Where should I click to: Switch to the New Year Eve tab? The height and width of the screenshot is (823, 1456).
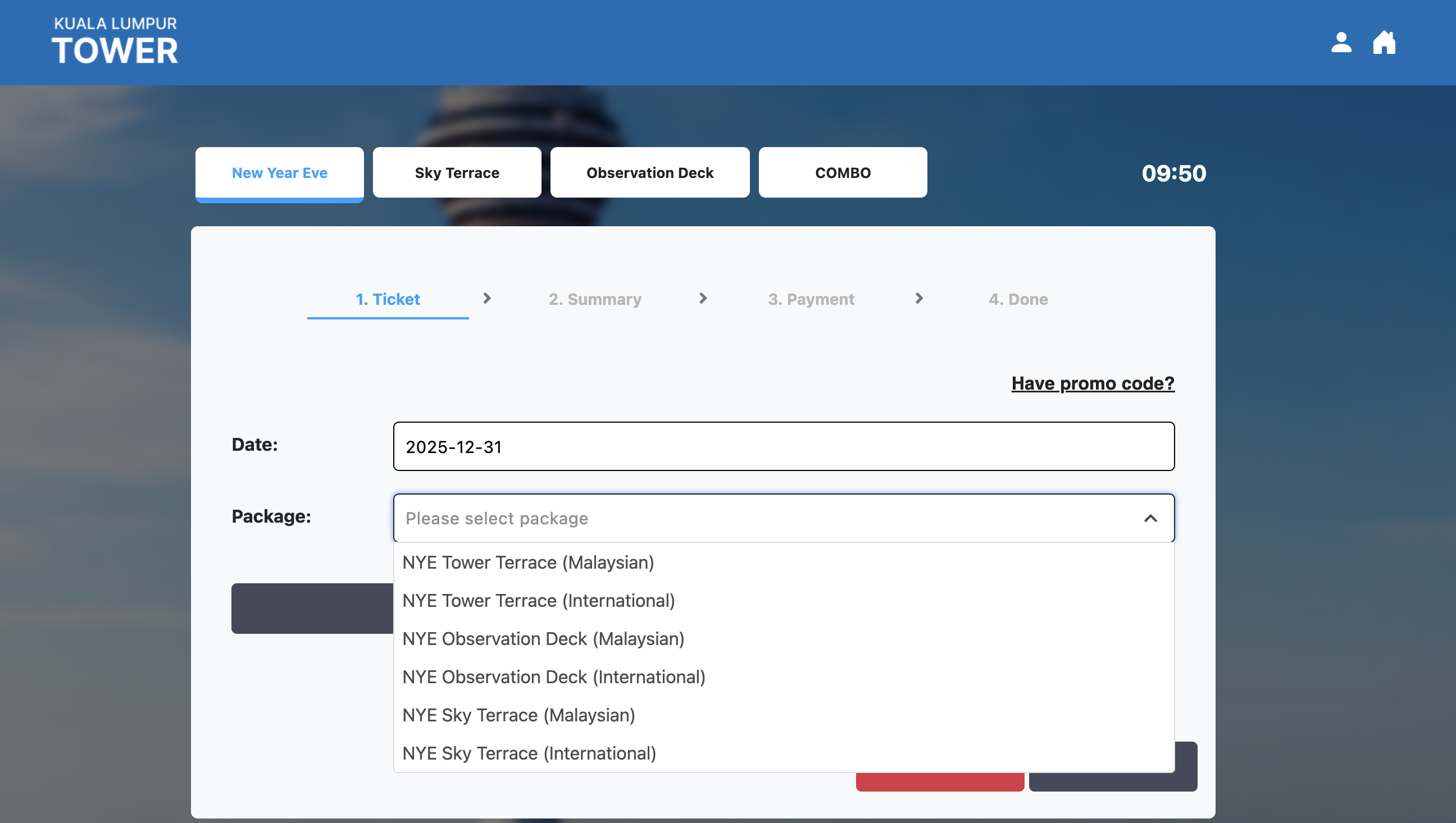[x=279, y=172]
